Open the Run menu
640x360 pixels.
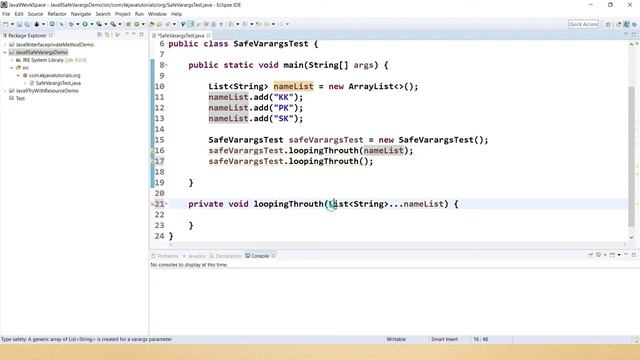pyautogui.click(x=139, y=14)
